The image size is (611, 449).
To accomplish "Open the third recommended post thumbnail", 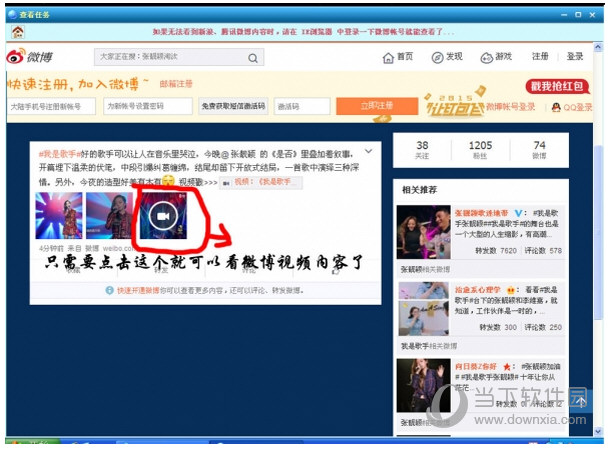I will click(424, 385).
